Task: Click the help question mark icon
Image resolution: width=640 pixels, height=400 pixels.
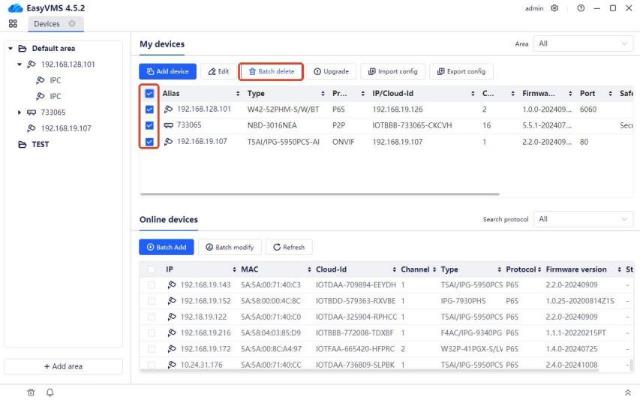Action: coord(580,8)
